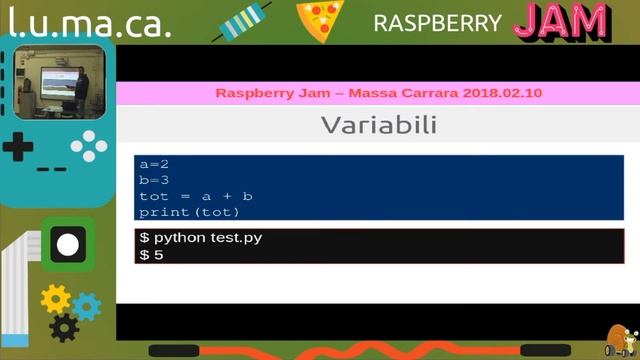Click the resistor icon in header

click(x=242, y=22)
